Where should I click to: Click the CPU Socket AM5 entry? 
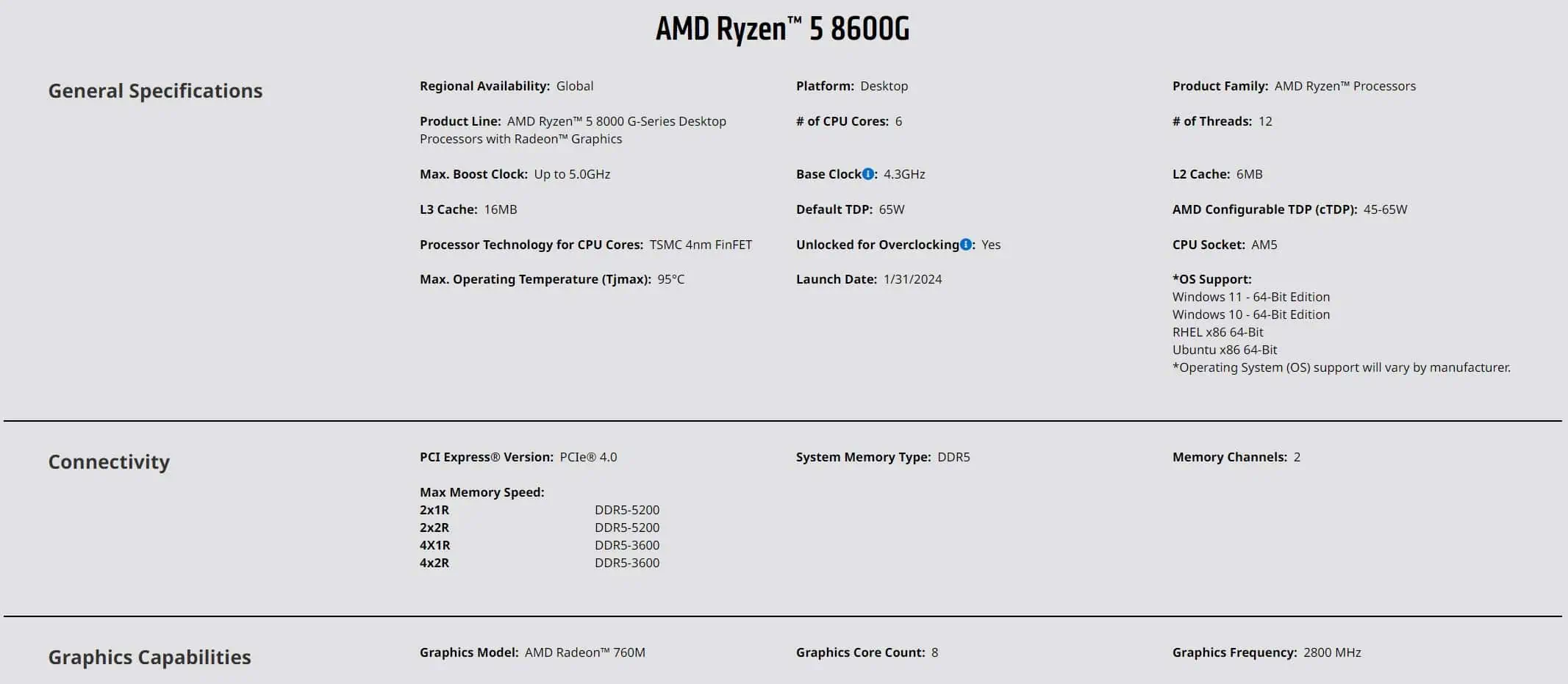[1224, 245]
